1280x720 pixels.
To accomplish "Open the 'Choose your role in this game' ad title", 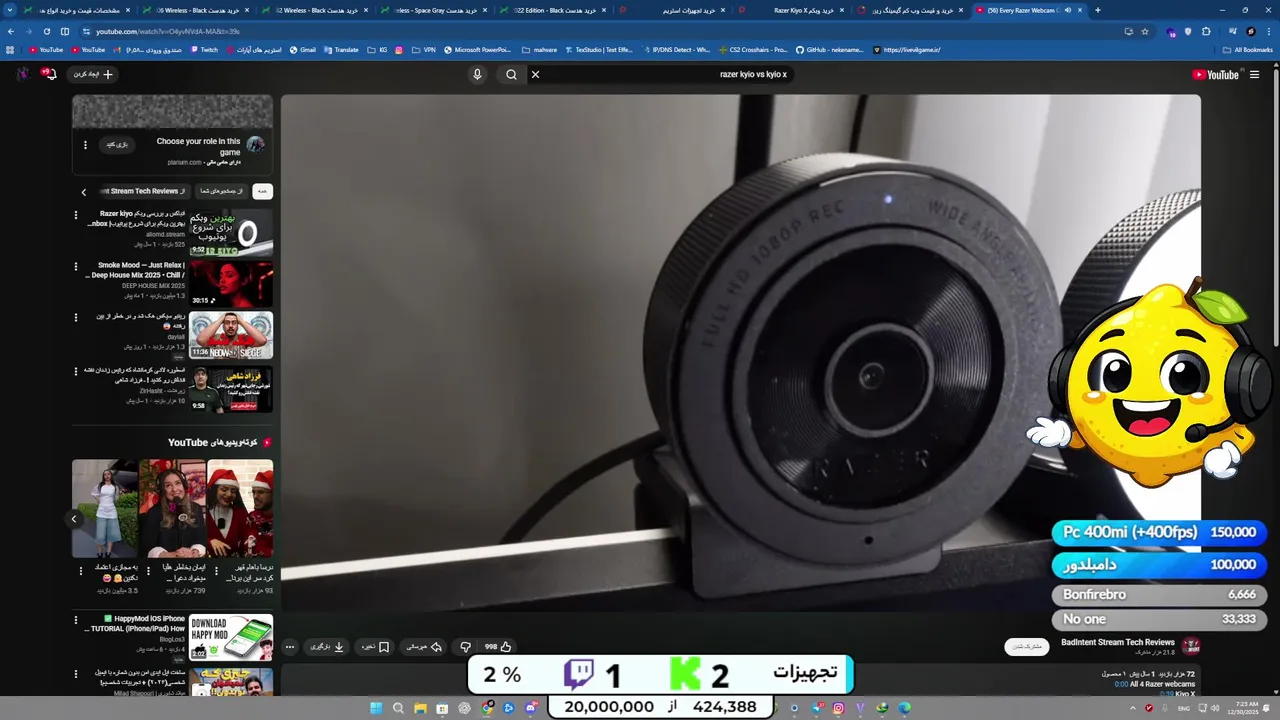I will 198,147.
